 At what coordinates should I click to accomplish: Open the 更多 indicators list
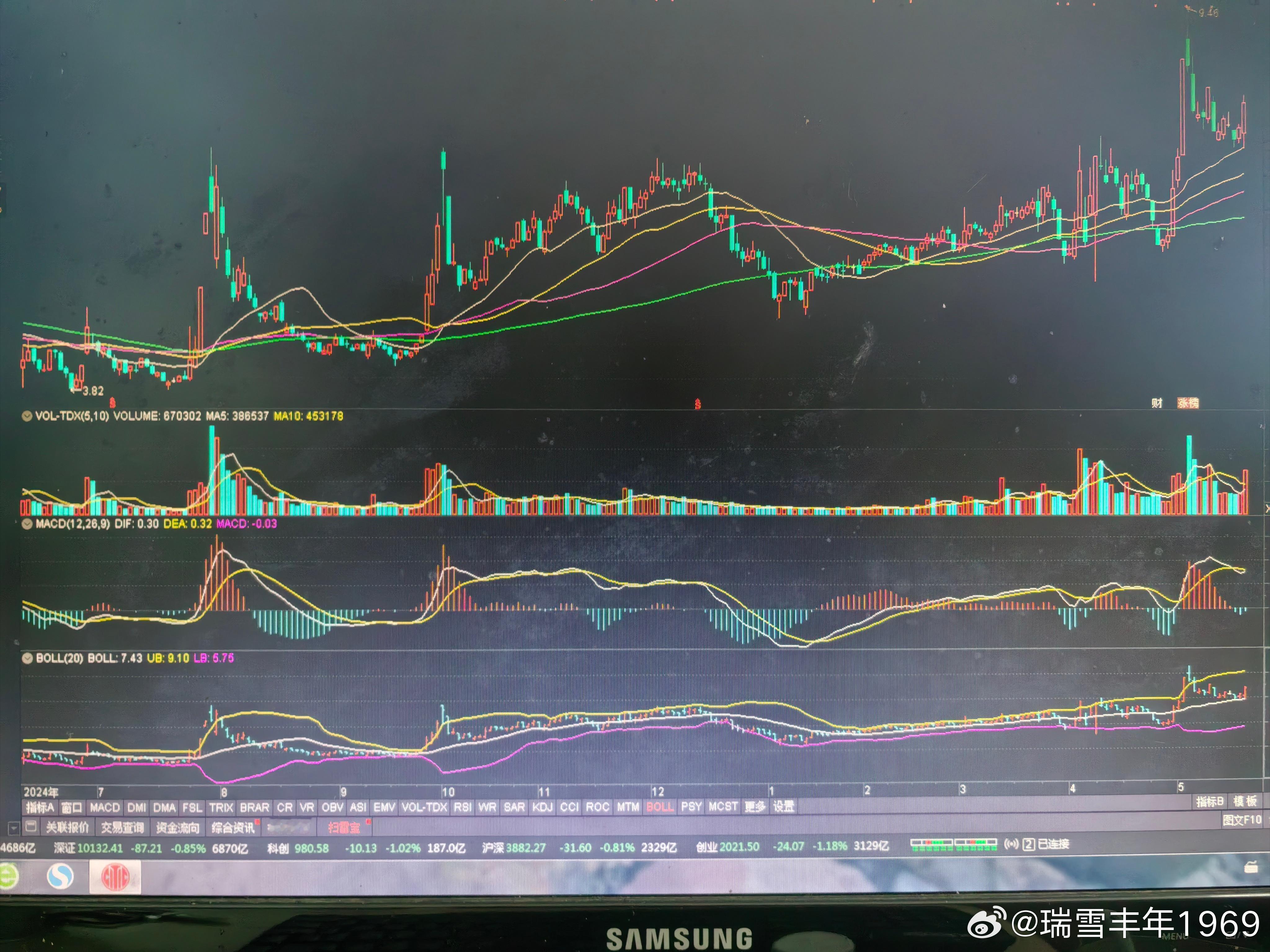(755, 807)
